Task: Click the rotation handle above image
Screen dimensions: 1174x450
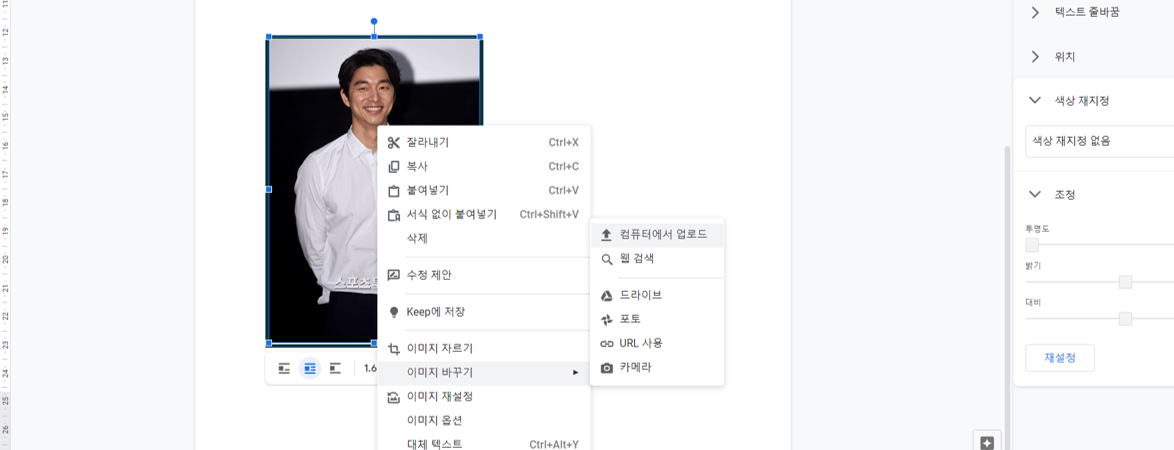Action: pyautogui.click(x=374, y=21)
